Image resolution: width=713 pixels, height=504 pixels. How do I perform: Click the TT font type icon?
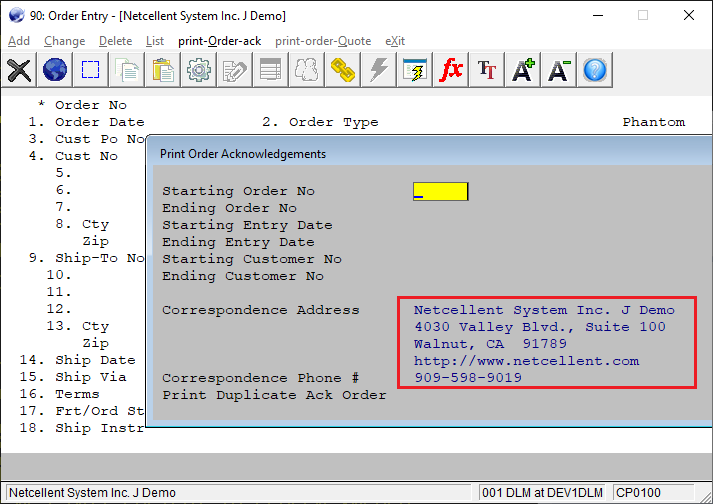pos(487,70)
